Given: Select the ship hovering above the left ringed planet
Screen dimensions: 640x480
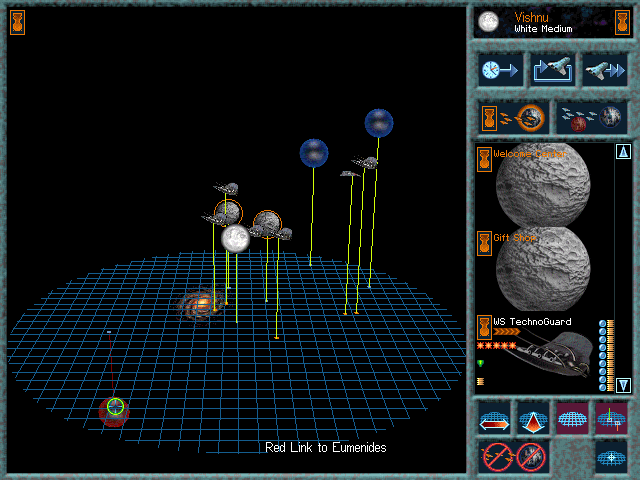Looking at the screenshot, I should (x=226, y=189).
